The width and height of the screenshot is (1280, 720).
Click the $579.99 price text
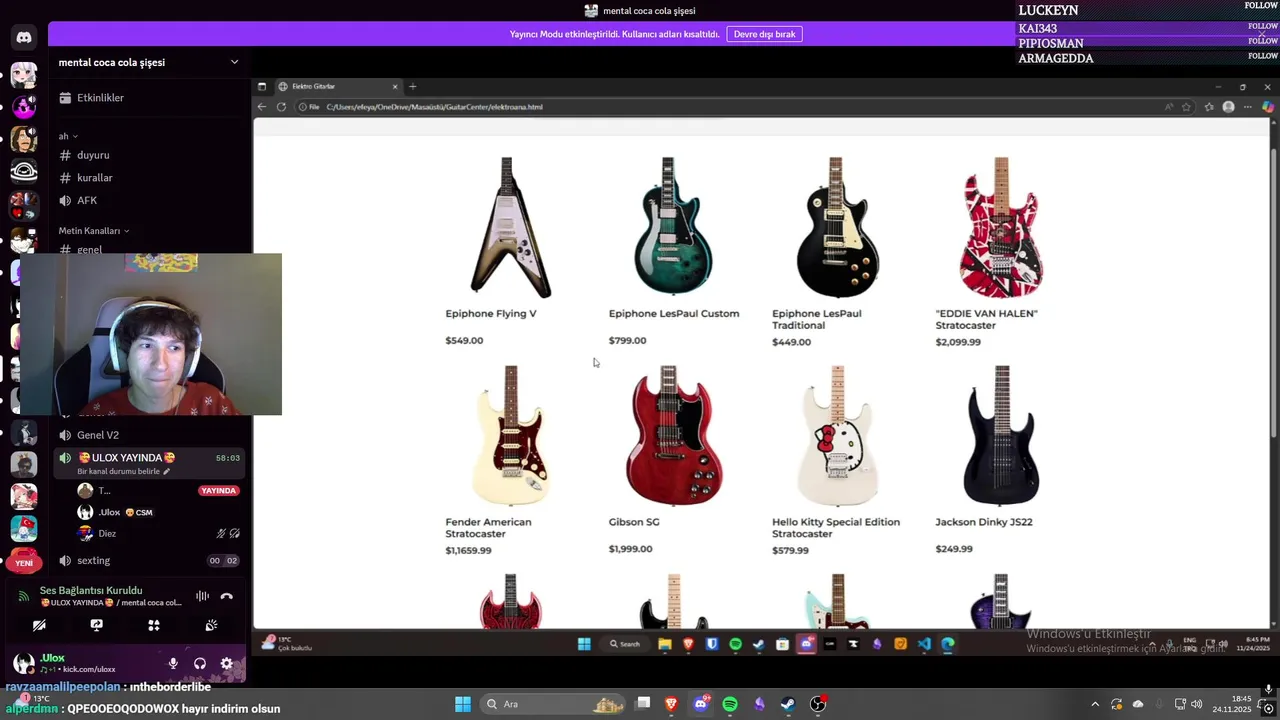click(x=790, y=550)
